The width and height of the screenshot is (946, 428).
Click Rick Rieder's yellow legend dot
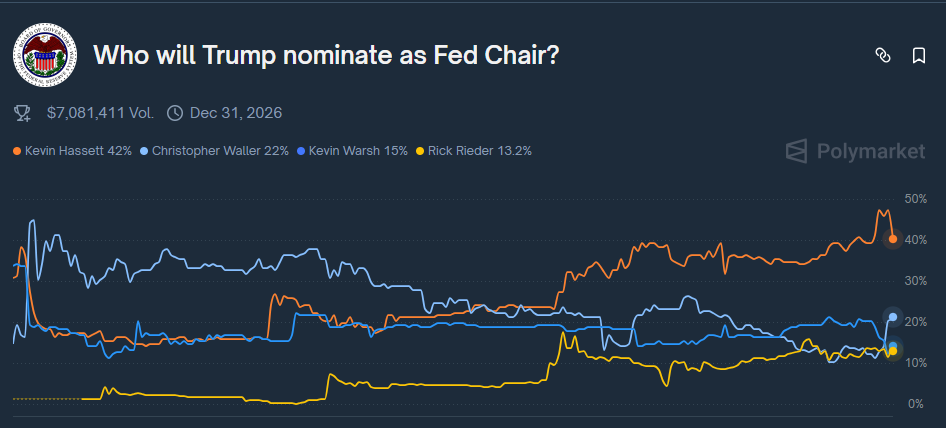[x=420, y=151]
